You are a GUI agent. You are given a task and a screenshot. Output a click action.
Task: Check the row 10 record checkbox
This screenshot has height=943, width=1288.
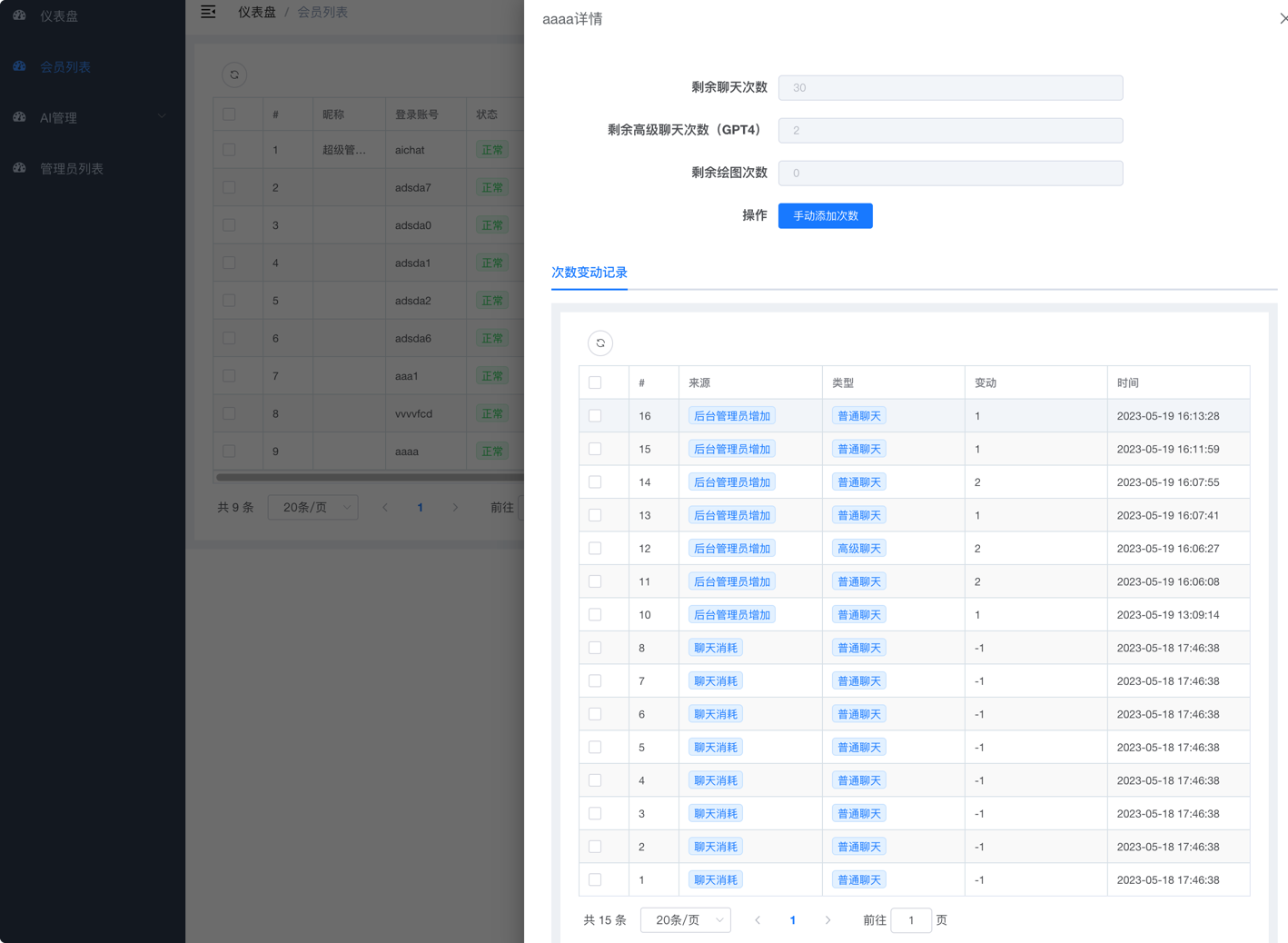click(595, 615)
